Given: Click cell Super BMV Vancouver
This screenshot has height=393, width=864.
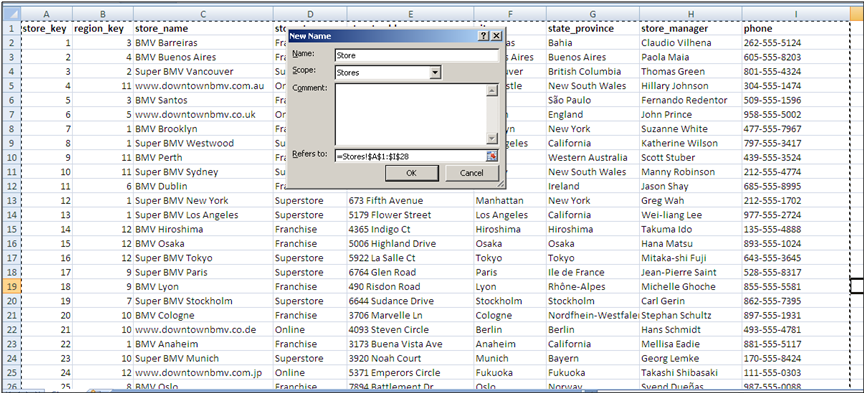Looking at the screenshot, I should pos(203,72).
